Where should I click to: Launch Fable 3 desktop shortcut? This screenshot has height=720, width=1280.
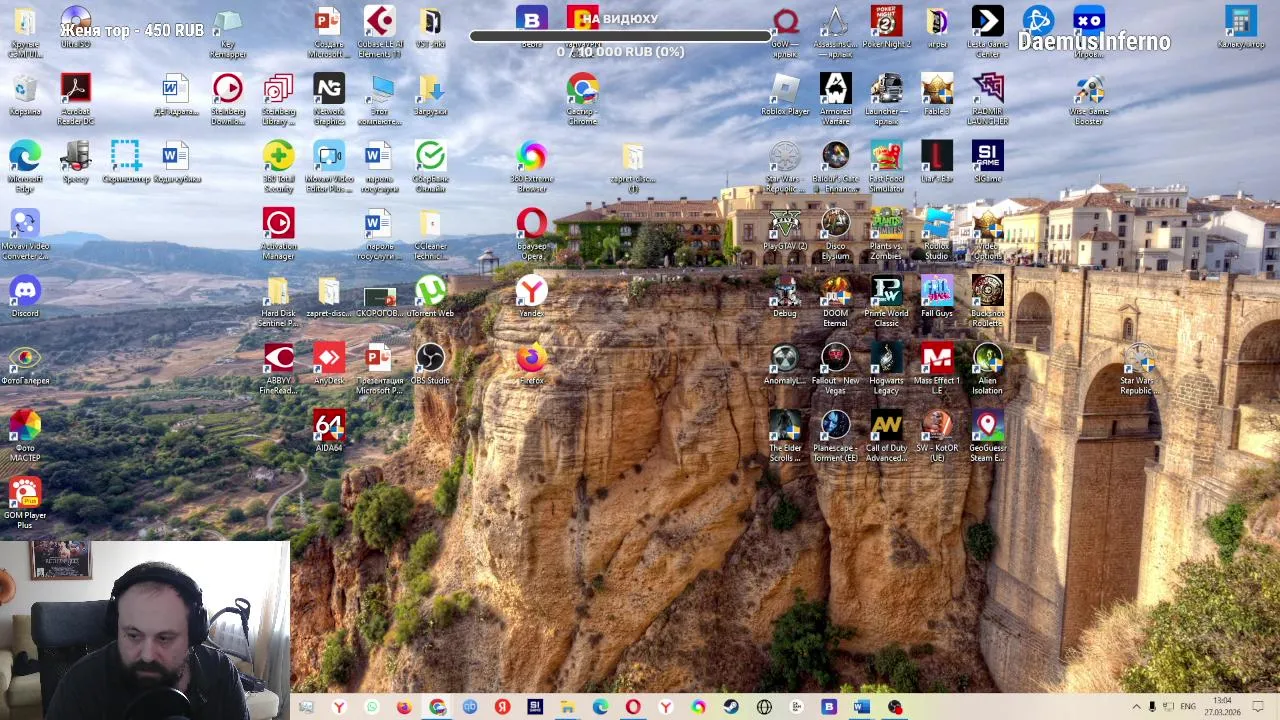(937, 95)
